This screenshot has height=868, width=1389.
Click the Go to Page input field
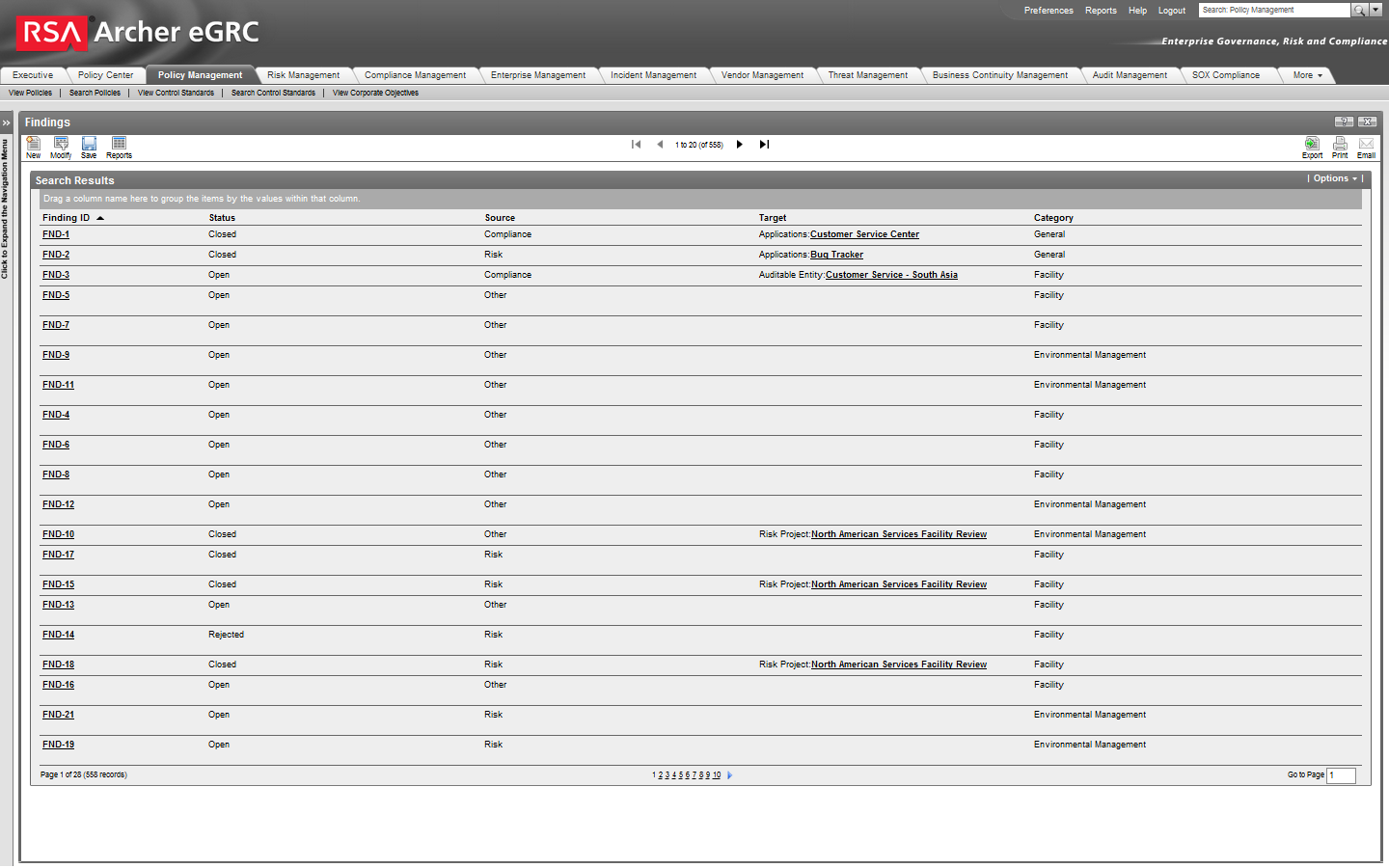(x=1341, y=775)
